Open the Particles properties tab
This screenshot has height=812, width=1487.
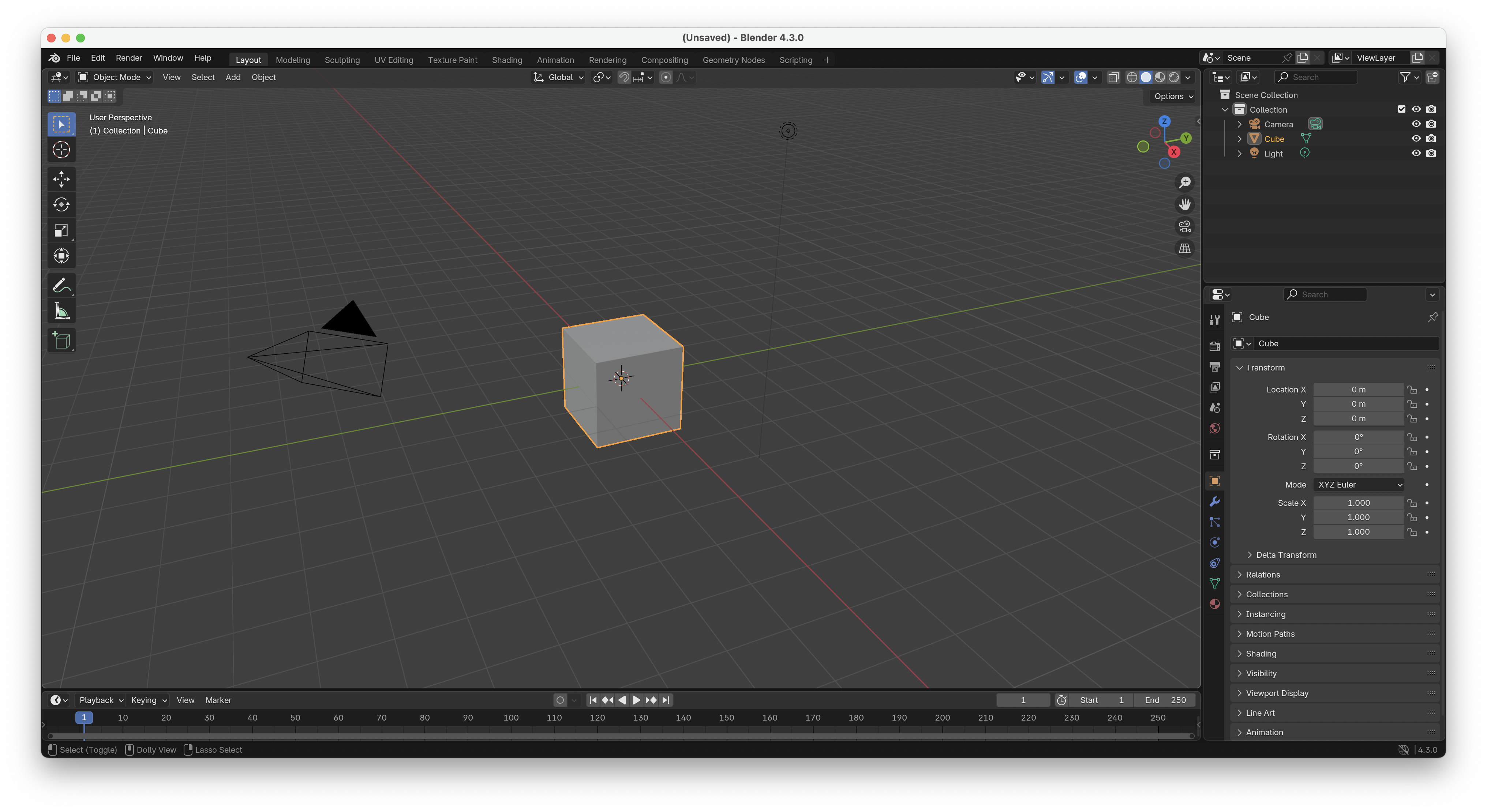point(1214,522)
